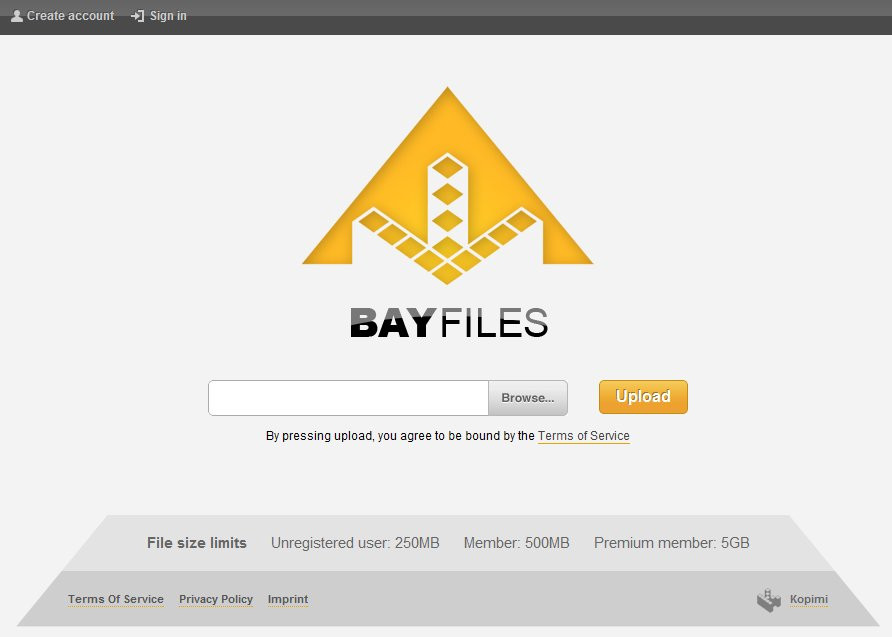This screenshot has width=892, height=637.
Task: Click Browse to choose a file
Action: click(527, 397)
